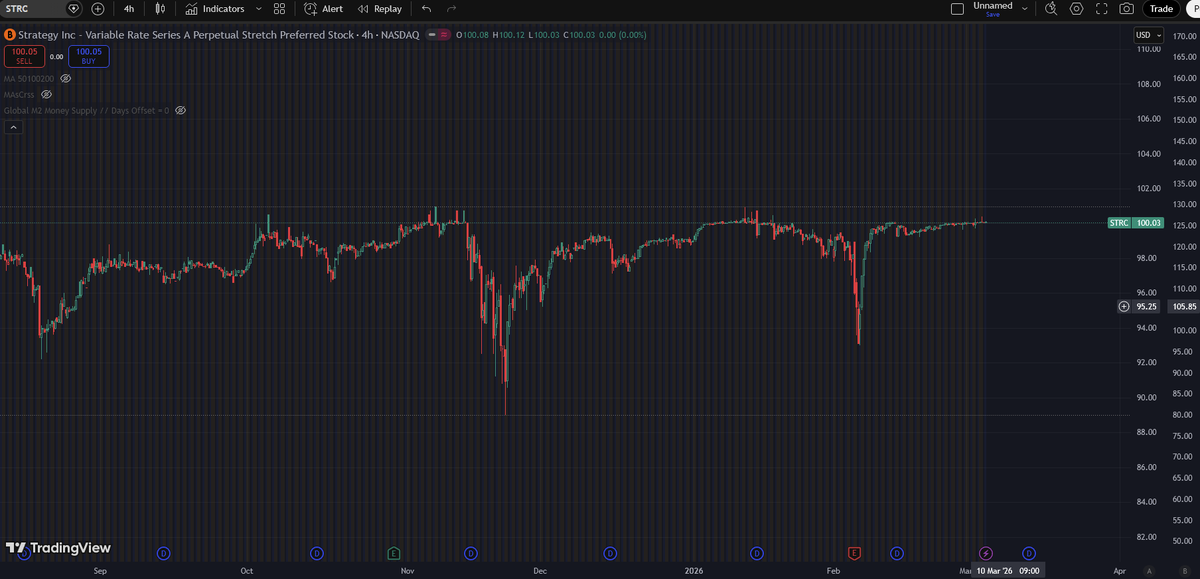Open the dividend marker under October
This screenshot has width=1200, height=579.
(x=317, y=552)
